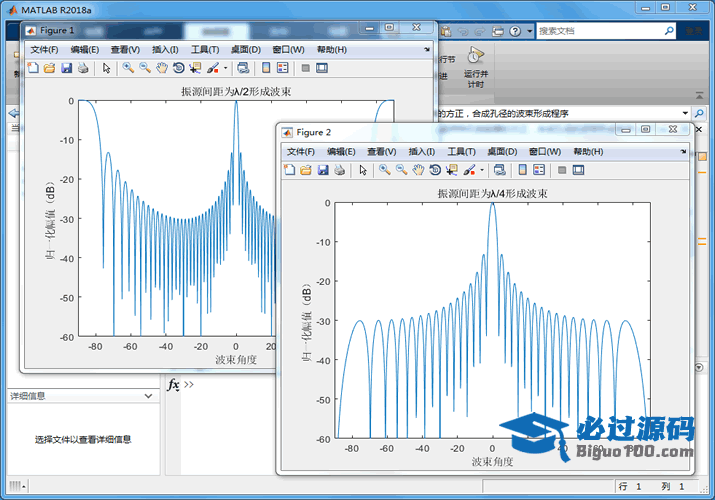The height and width of the screenshot is (500, 715).
Task: Click Link Plot icon in Figure 1
Action: tap(243, 68)
